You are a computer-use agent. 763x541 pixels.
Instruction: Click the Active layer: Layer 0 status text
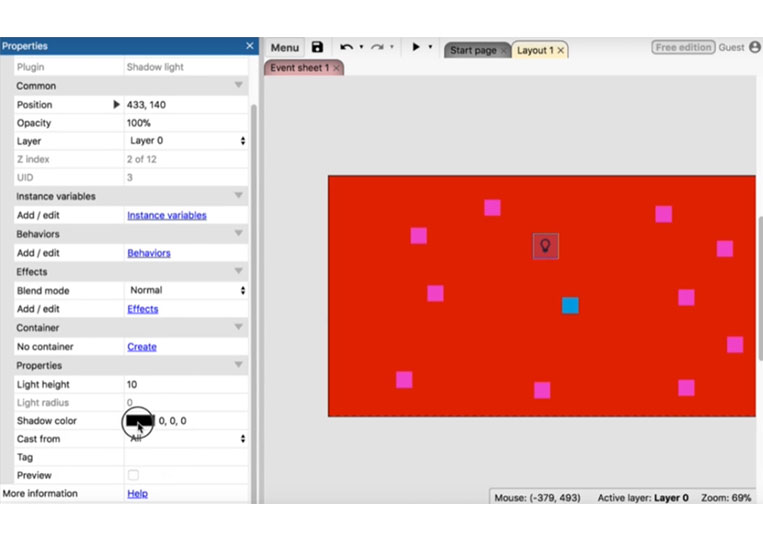[643, 498]
